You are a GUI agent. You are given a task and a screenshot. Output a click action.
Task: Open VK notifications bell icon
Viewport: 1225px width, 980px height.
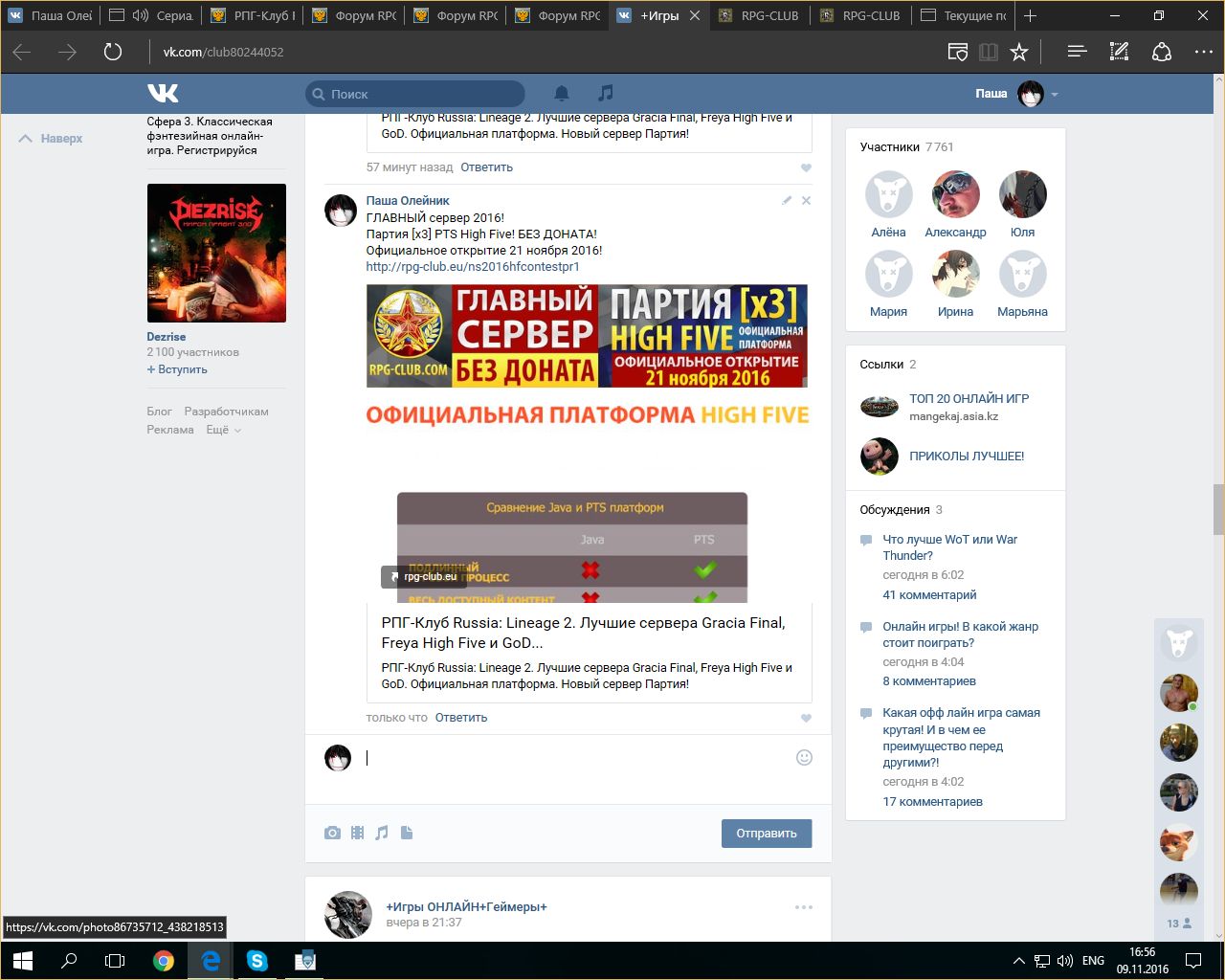562,93
